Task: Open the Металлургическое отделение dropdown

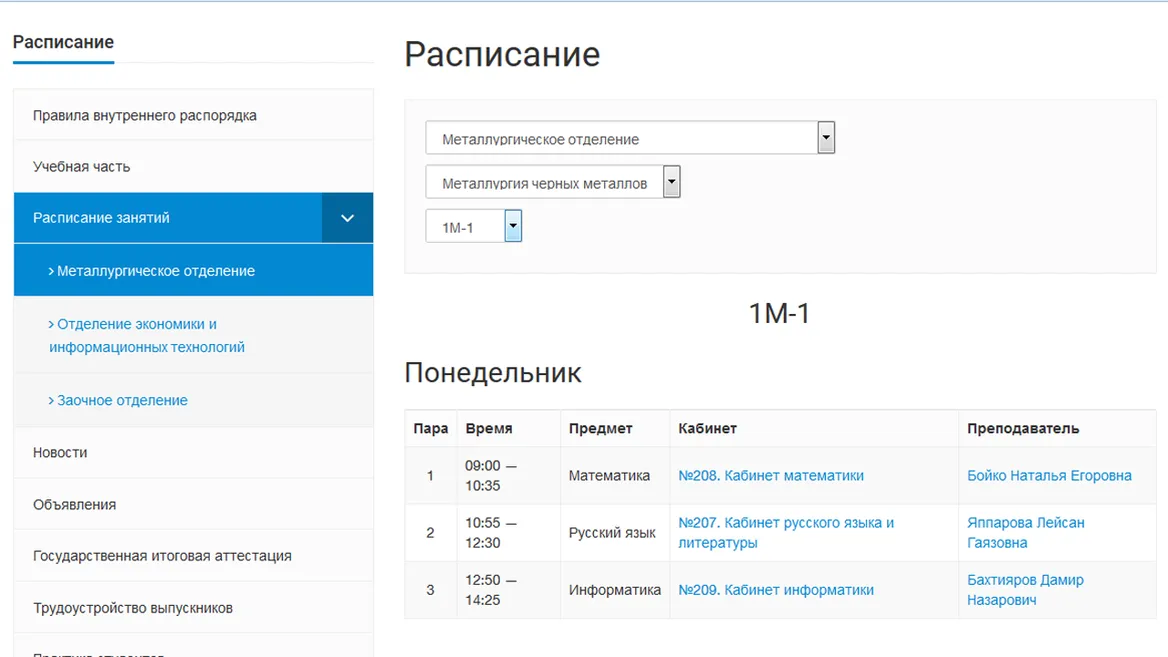Action: (x=629, y=138)
